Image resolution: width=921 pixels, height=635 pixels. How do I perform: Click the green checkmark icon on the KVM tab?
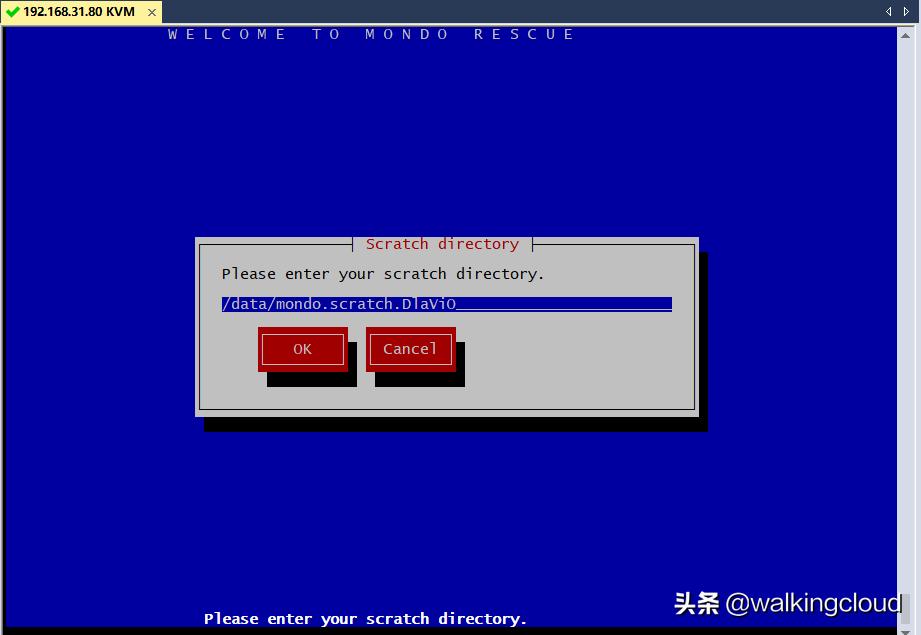[14, 14]
